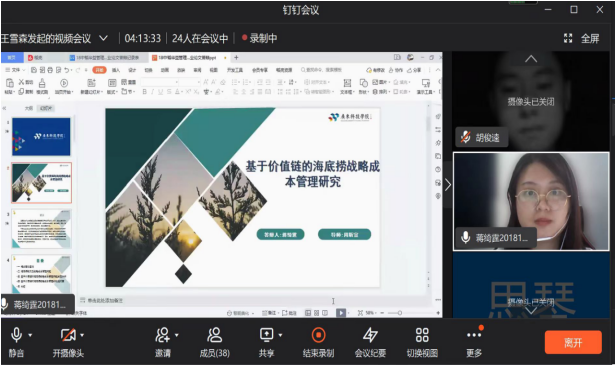This screenshot has width=615, height=365.
Task: Expand meeting title dropdown chevron
Action: click(x=103, y=38)
